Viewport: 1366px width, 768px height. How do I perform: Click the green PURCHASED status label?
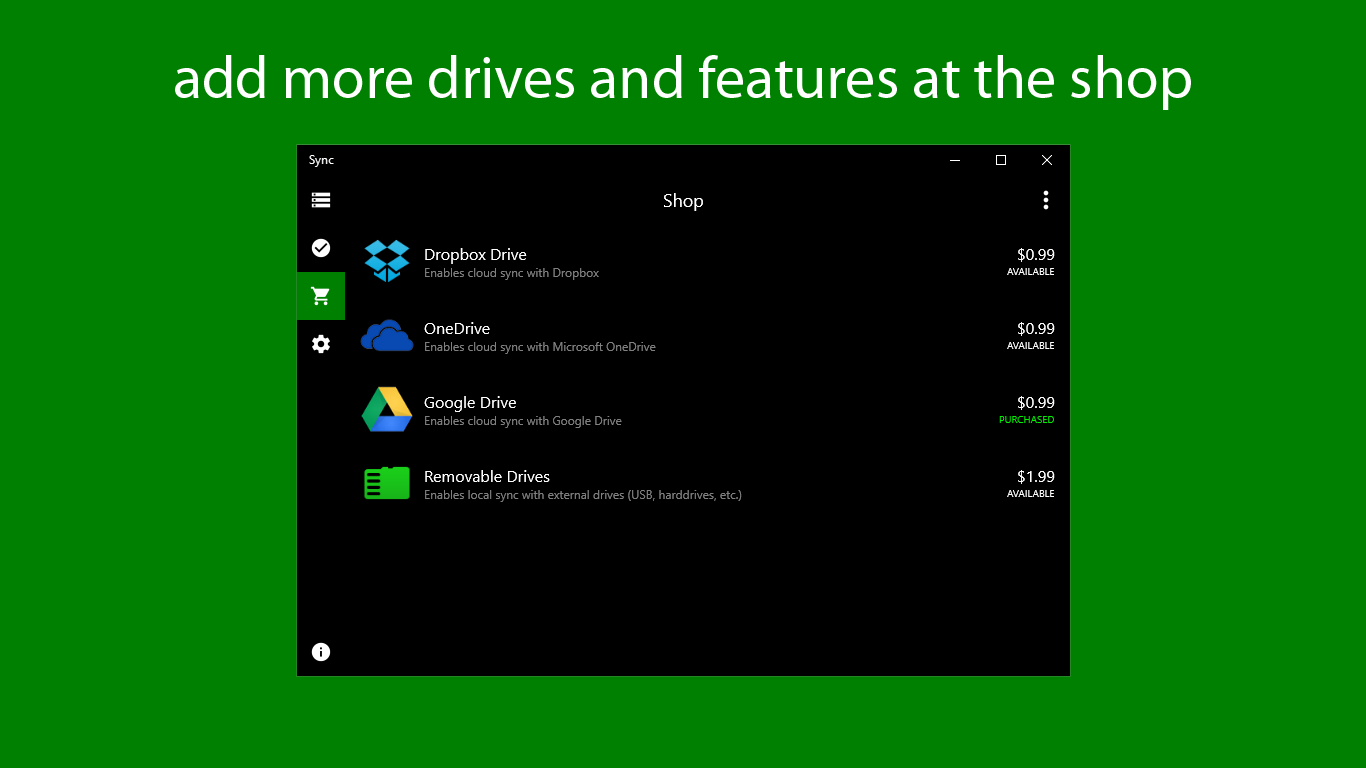pos(1027,420)
